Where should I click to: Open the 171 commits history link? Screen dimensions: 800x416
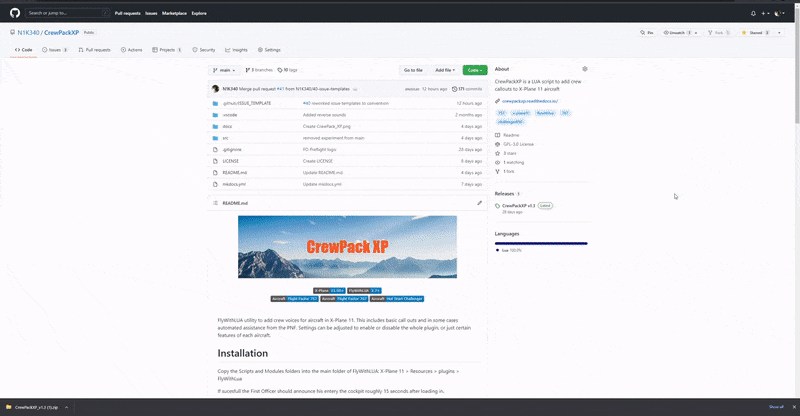467,89
